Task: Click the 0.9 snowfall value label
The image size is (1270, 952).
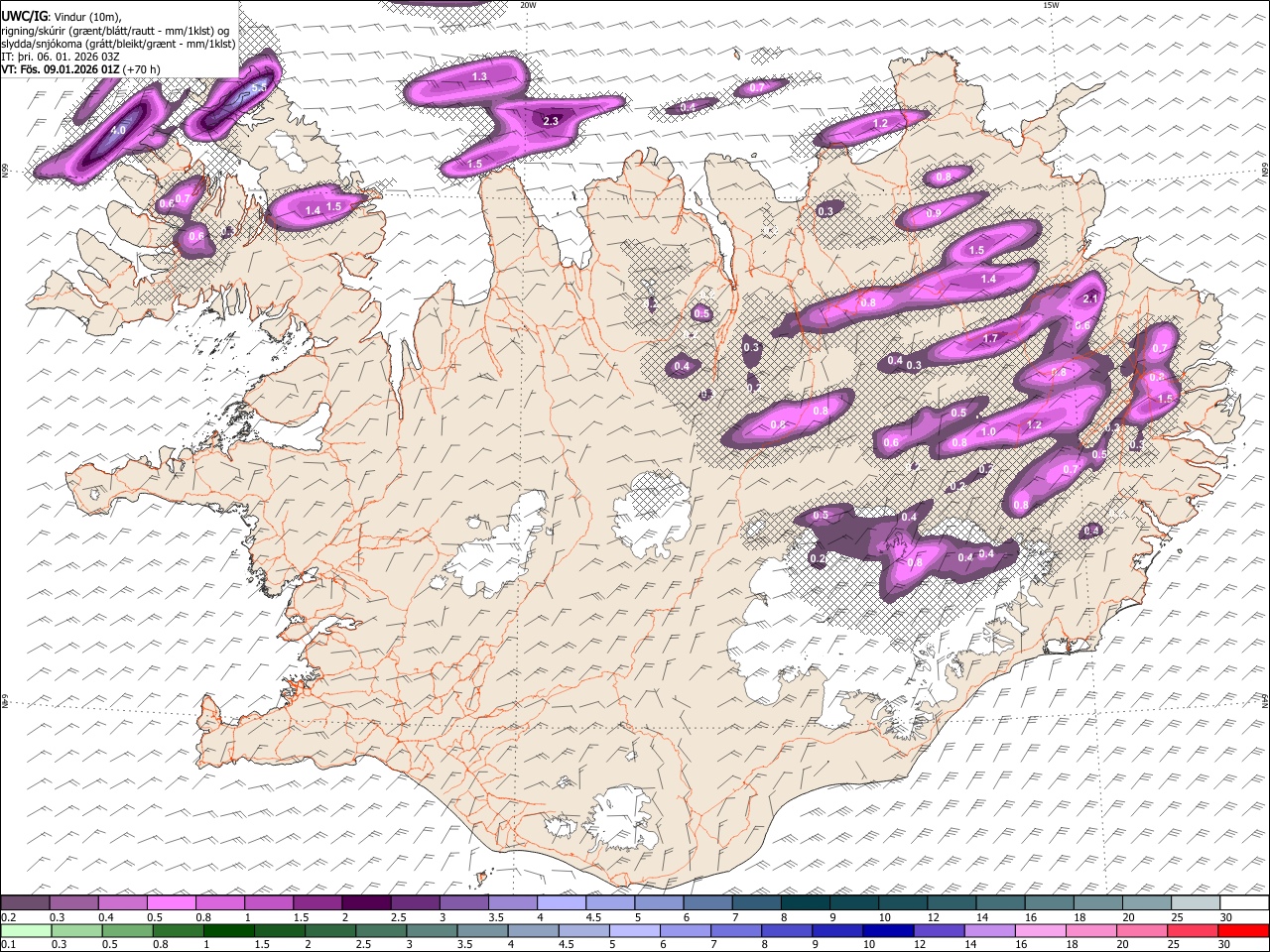Action: tap(933, 213)
